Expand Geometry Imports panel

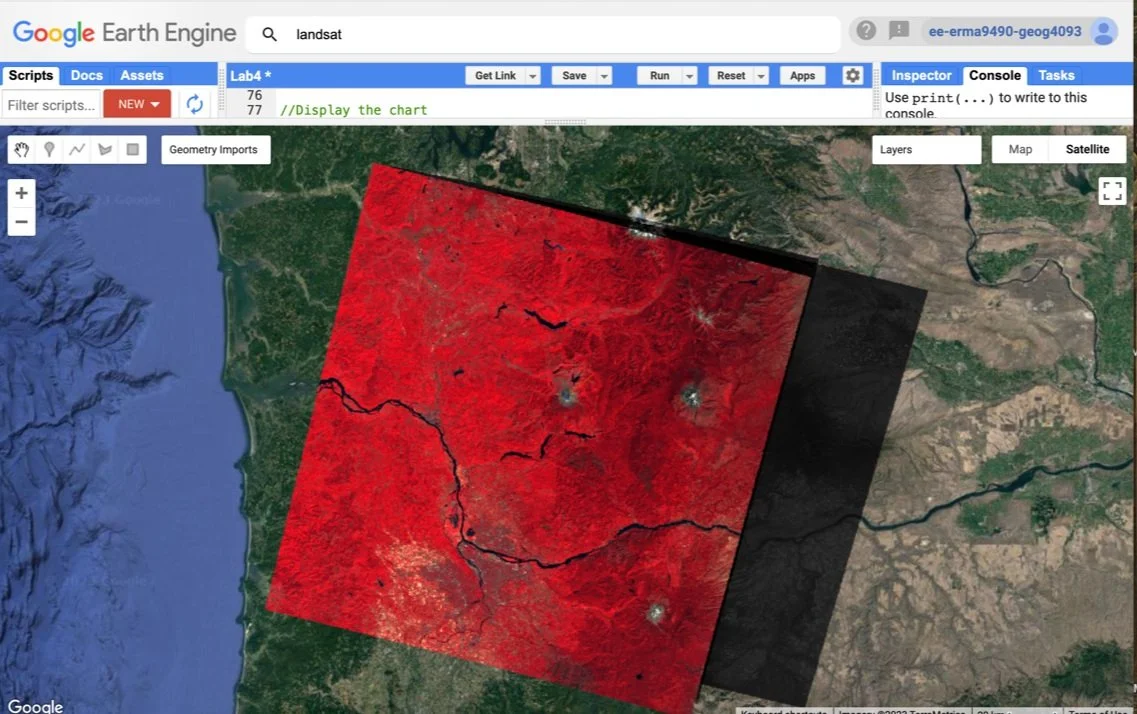(215, 149)
